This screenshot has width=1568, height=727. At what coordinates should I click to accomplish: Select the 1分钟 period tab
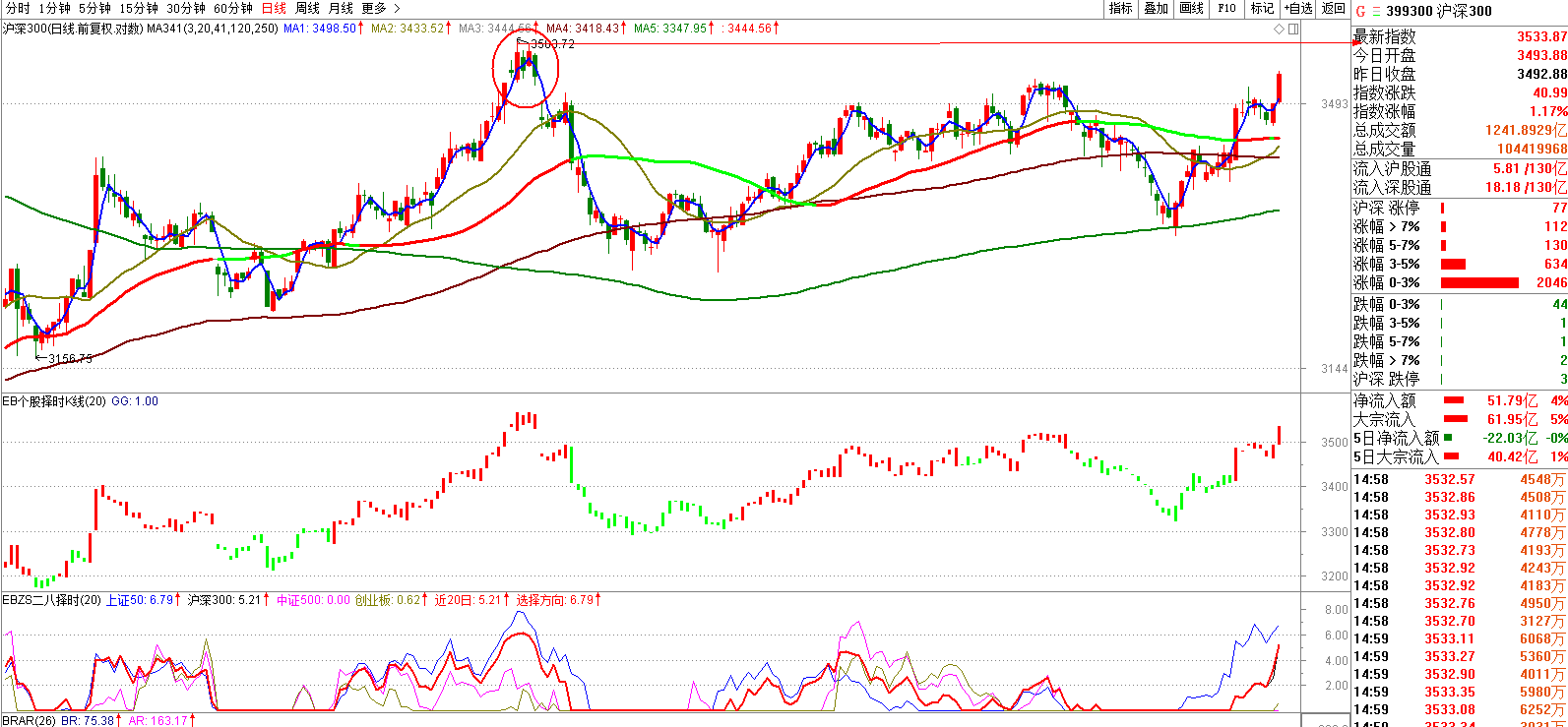55,8
